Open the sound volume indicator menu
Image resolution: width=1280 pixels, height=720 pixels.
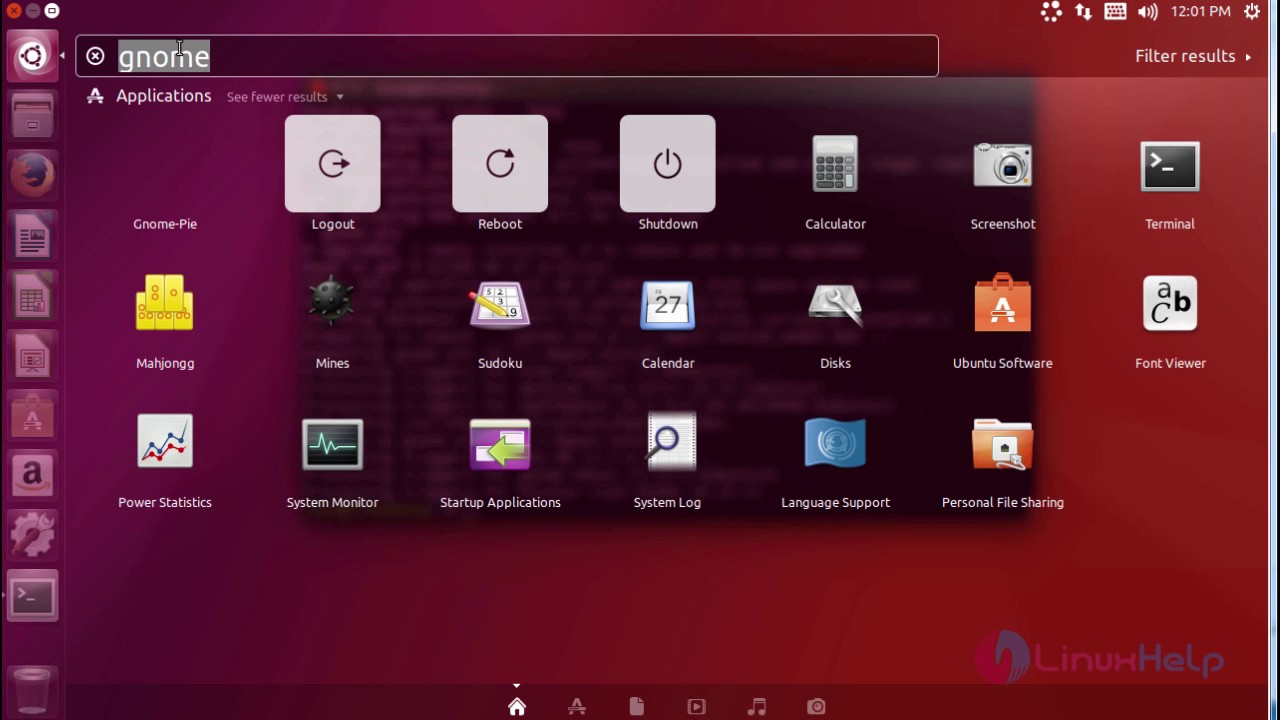1148,12
